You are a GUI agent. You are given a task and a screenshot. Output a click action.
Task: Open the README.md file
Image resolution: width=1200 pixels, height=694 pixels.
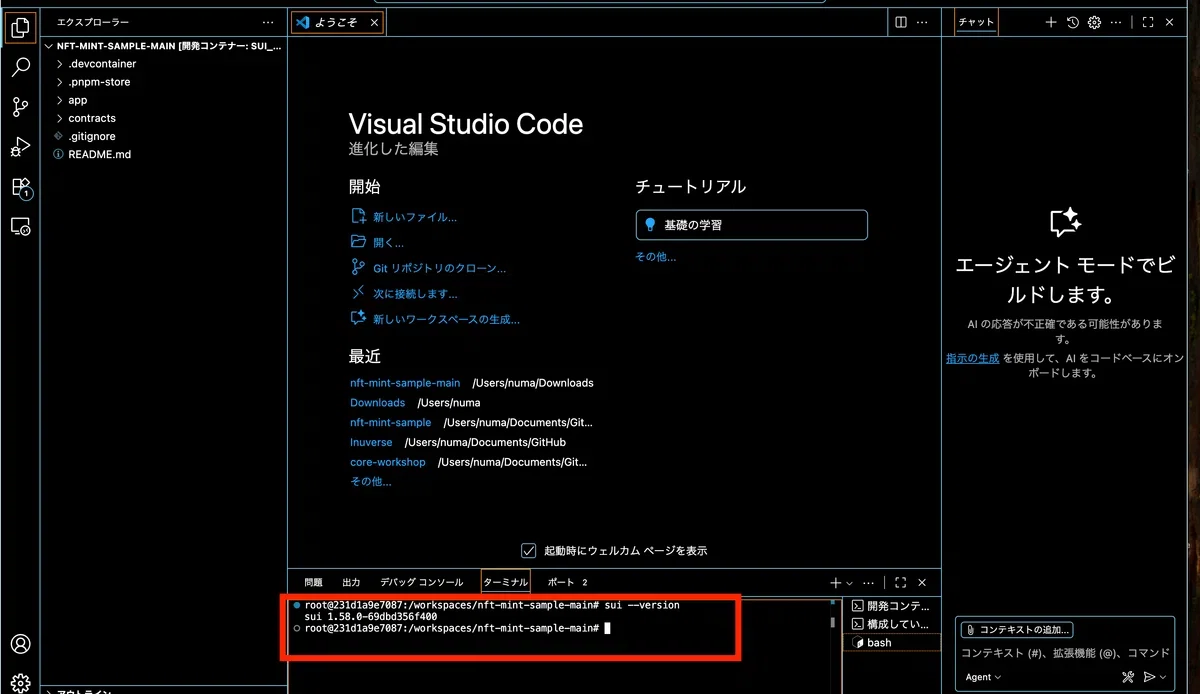(99, 154)
